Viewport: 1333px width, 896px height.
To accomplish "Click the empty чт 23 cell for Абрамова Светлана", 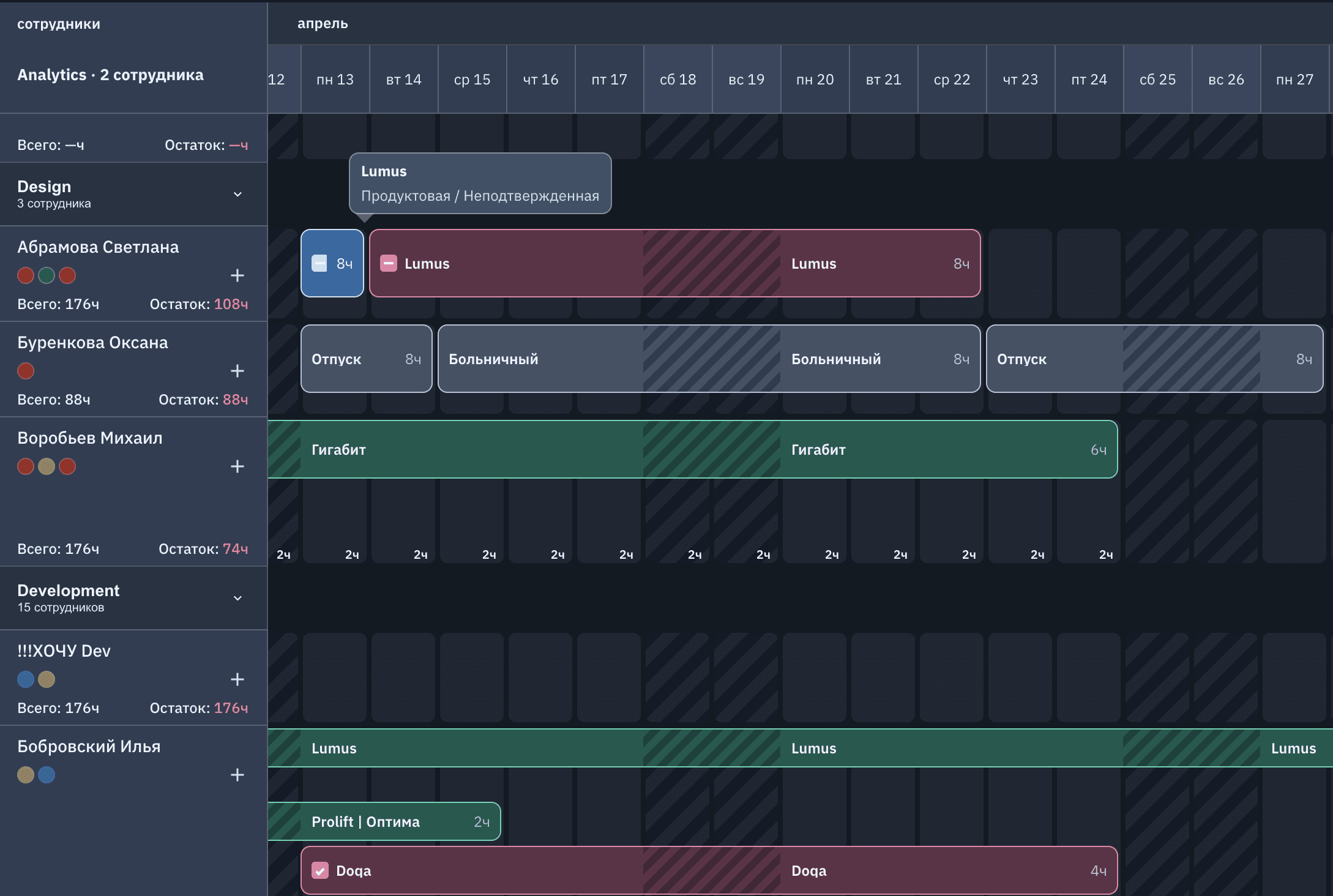I will [1020, 274].
